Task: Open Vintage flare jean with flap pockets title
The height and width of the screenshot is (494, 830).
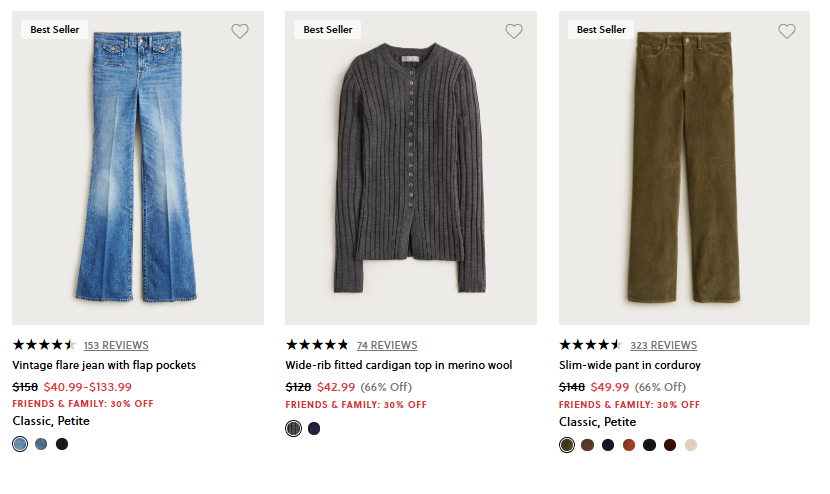Action: point(104,365)
